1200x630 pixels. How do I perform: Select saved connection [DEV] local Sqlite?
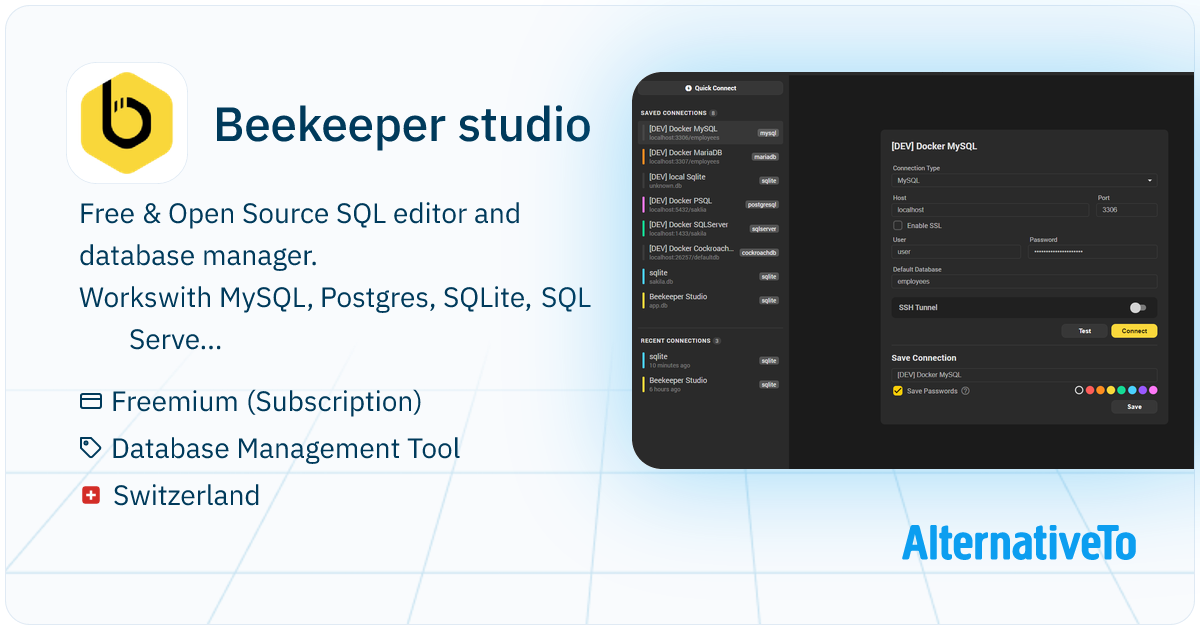(711, 181)
